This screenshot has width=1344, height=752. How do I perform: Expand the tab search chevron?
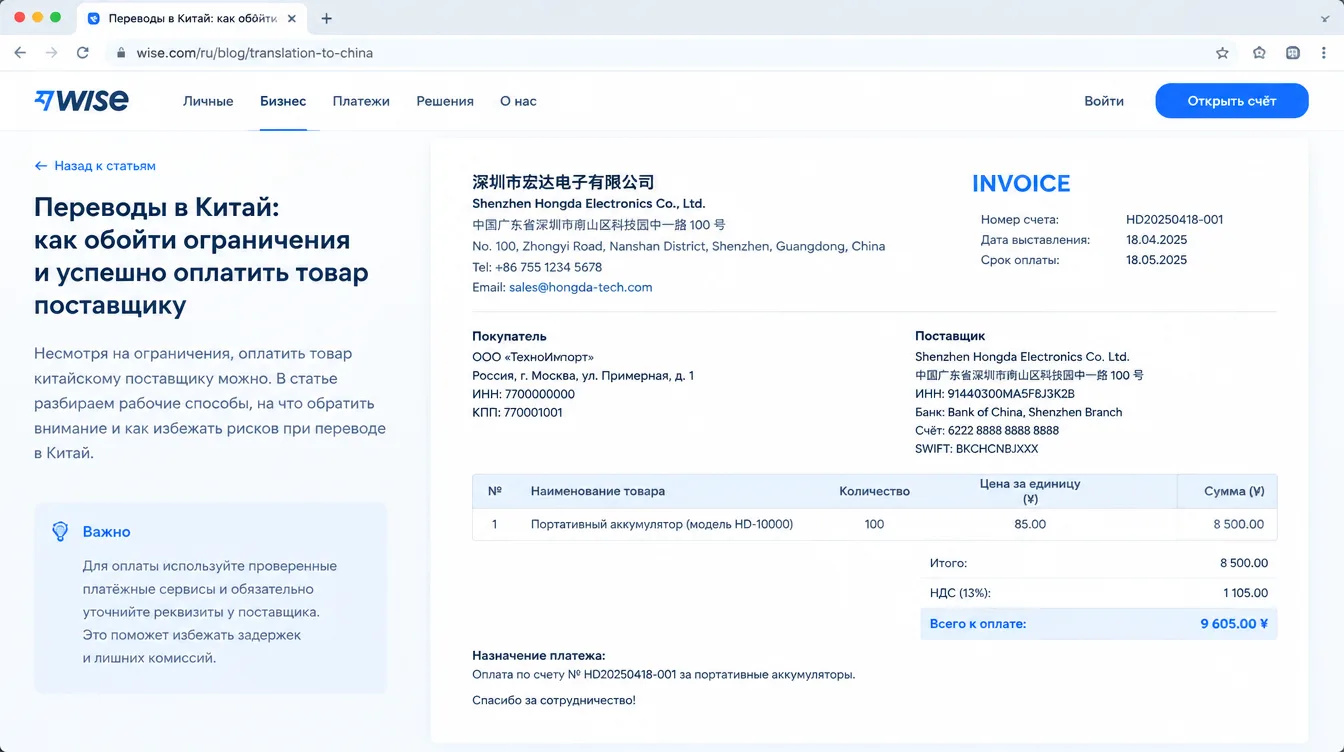[1325, 18]
